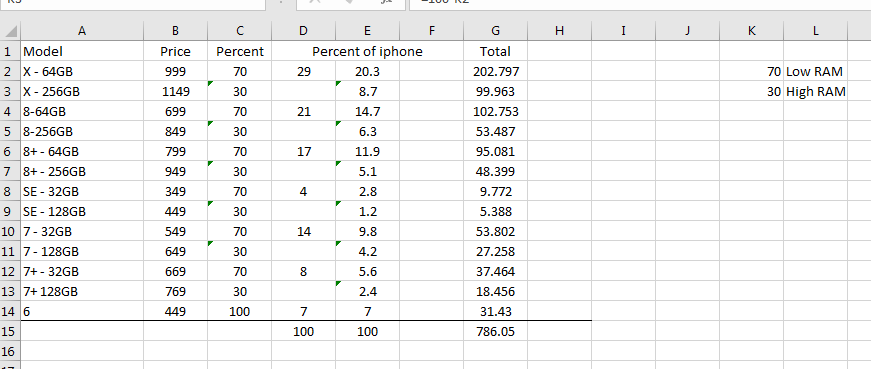871x369 pixels.
Task: Select price cell 769
Action: click(x=175, y=292)
